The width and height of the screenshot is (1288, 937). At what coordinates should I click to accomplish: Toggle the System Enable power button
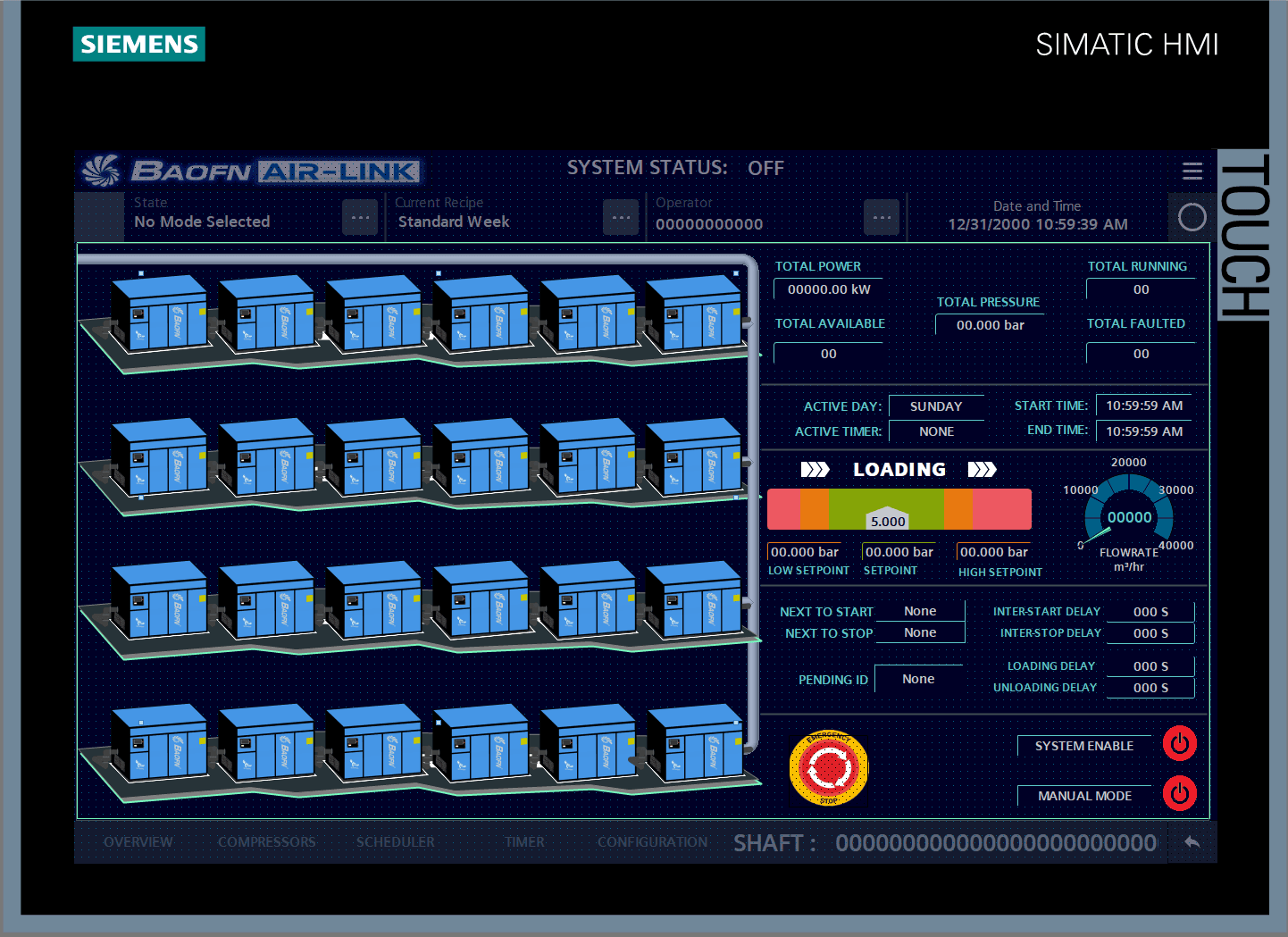(x=1180, y=743)
